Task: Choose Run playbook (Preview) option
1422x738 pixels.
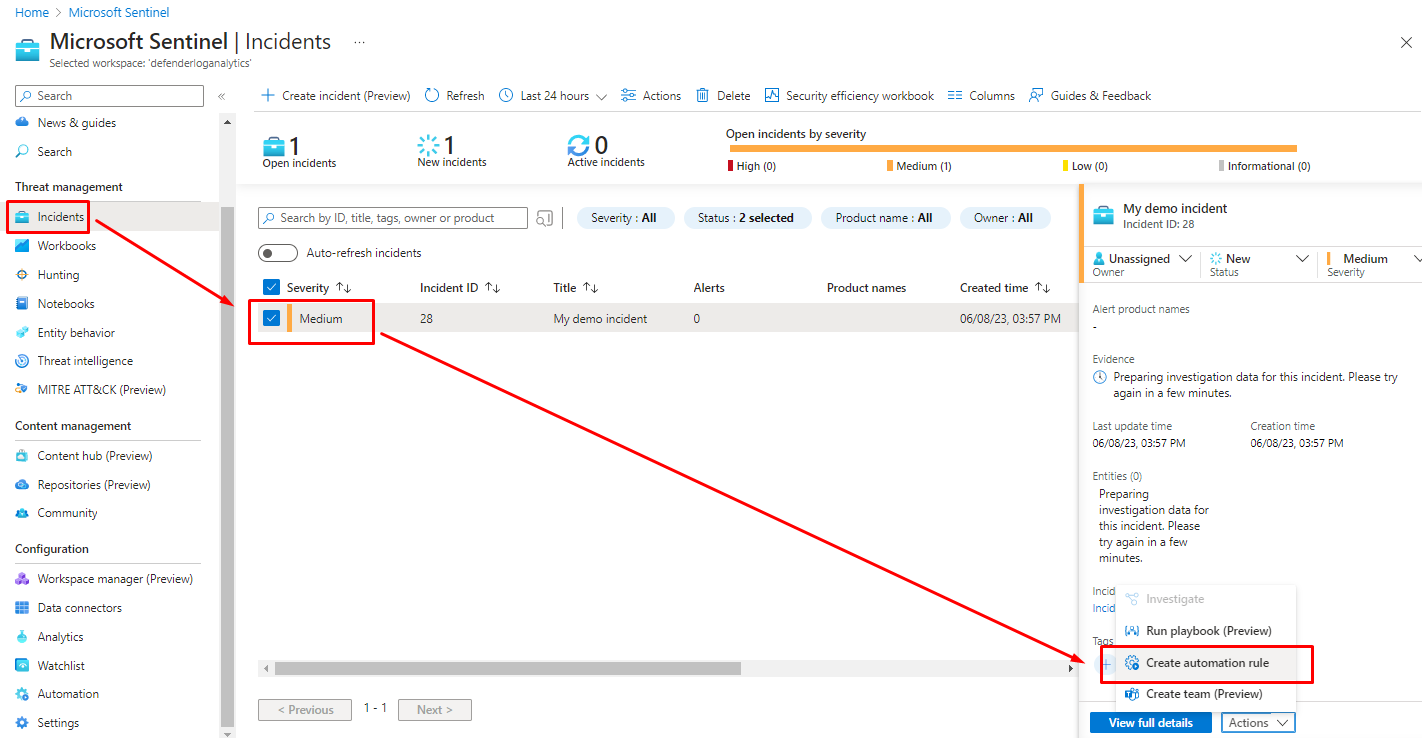Action: pyautogui.click(x=1208, y=631)
